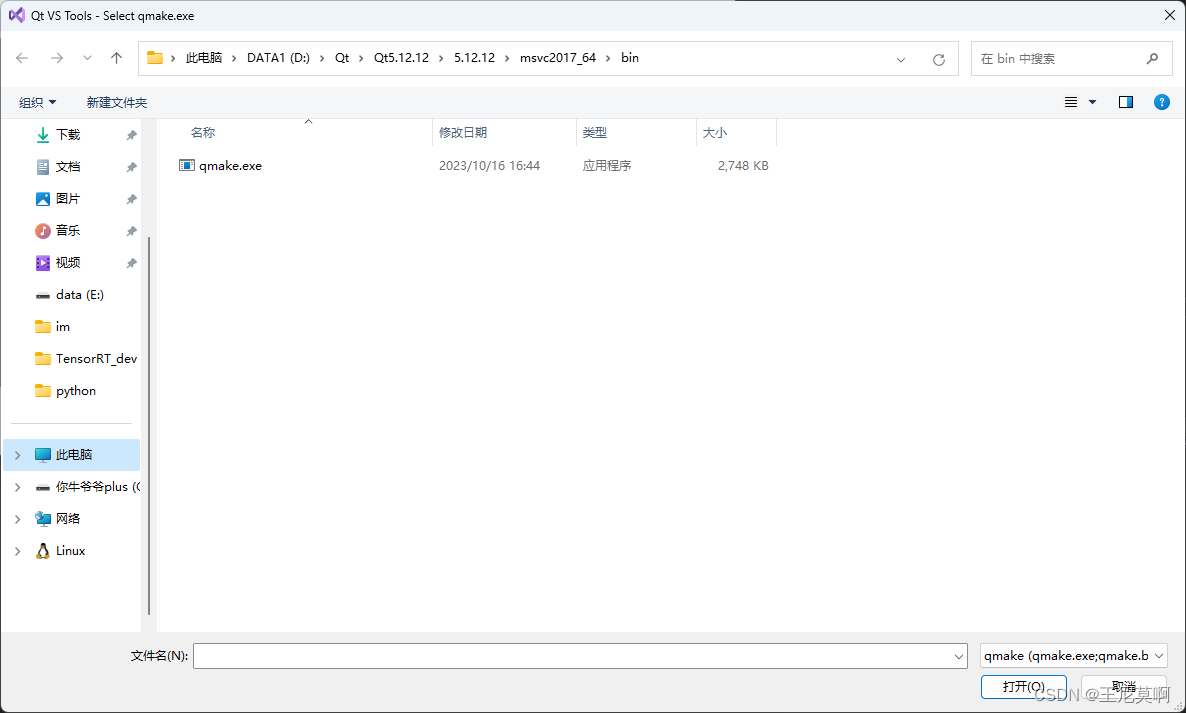Select 网络 in the navigation tree
1186x713 pixels.
click(68, 518)
